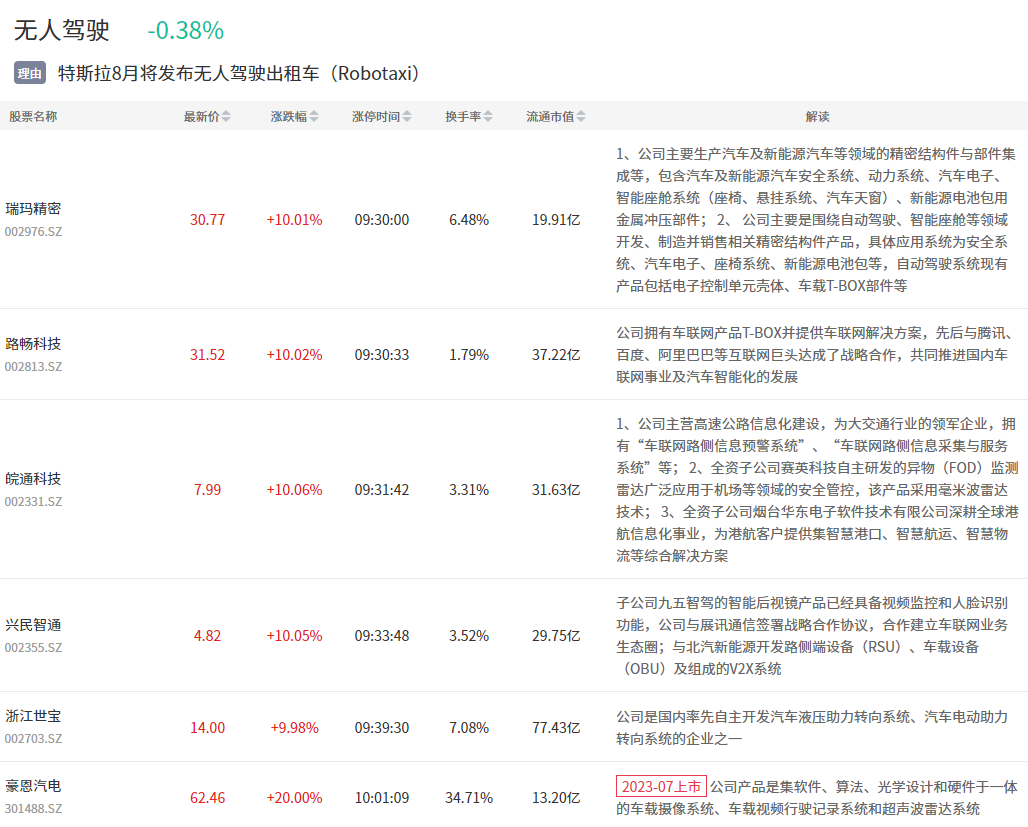Click the 2023-07上市 tag
1028x827 pixels.
pos(661,786)
